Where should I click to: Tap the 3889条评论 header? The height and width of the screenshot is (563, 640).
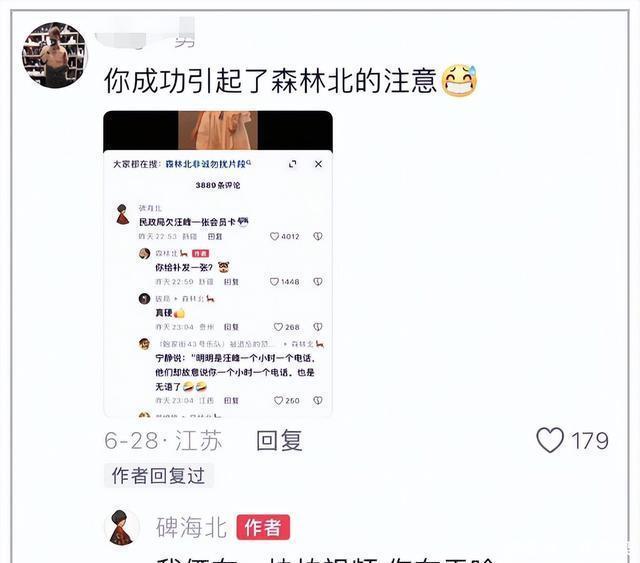[x=218, y=185]
